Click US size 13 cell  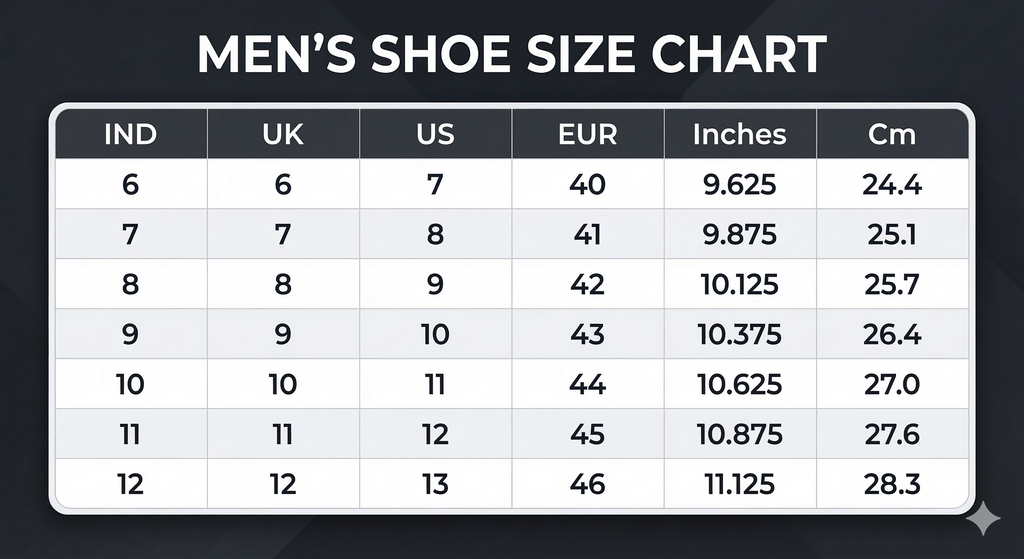coord(435,485)
